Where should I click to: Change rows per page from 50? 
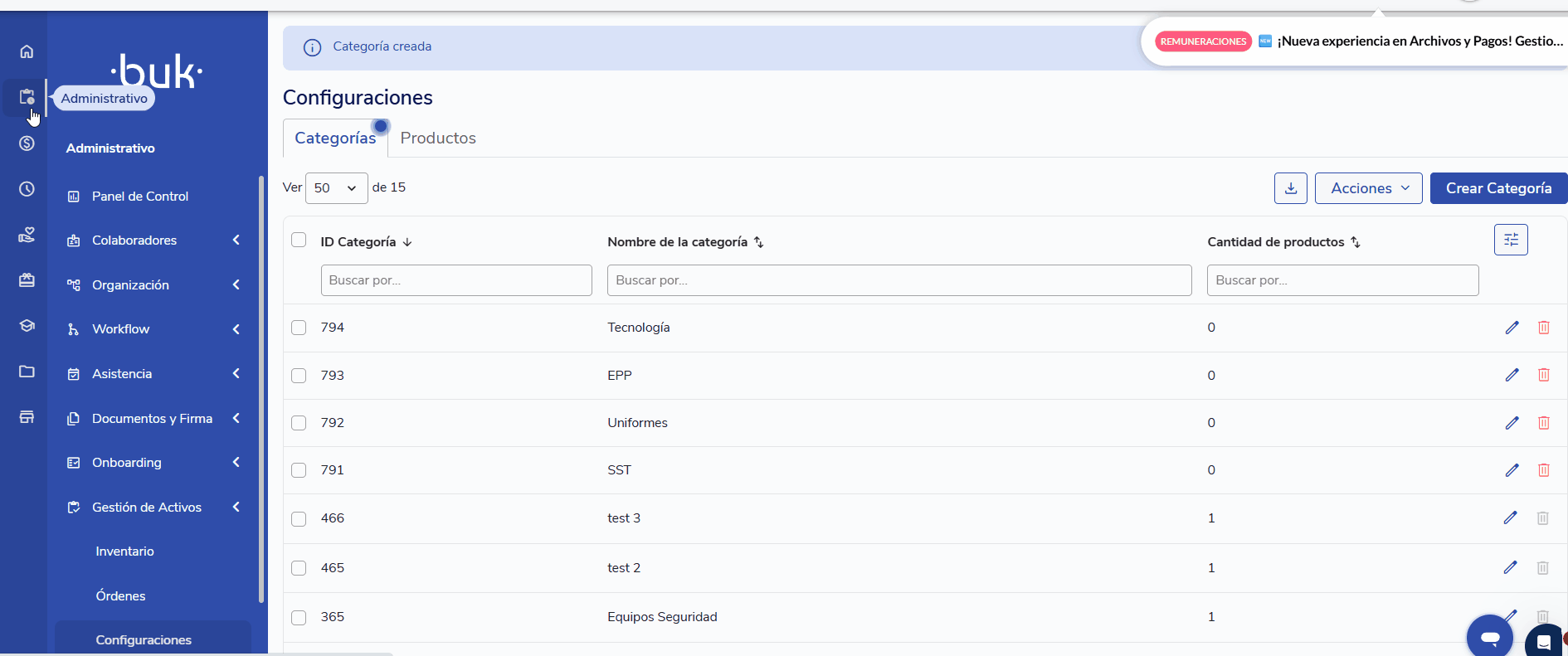click(x=336, y=188)
